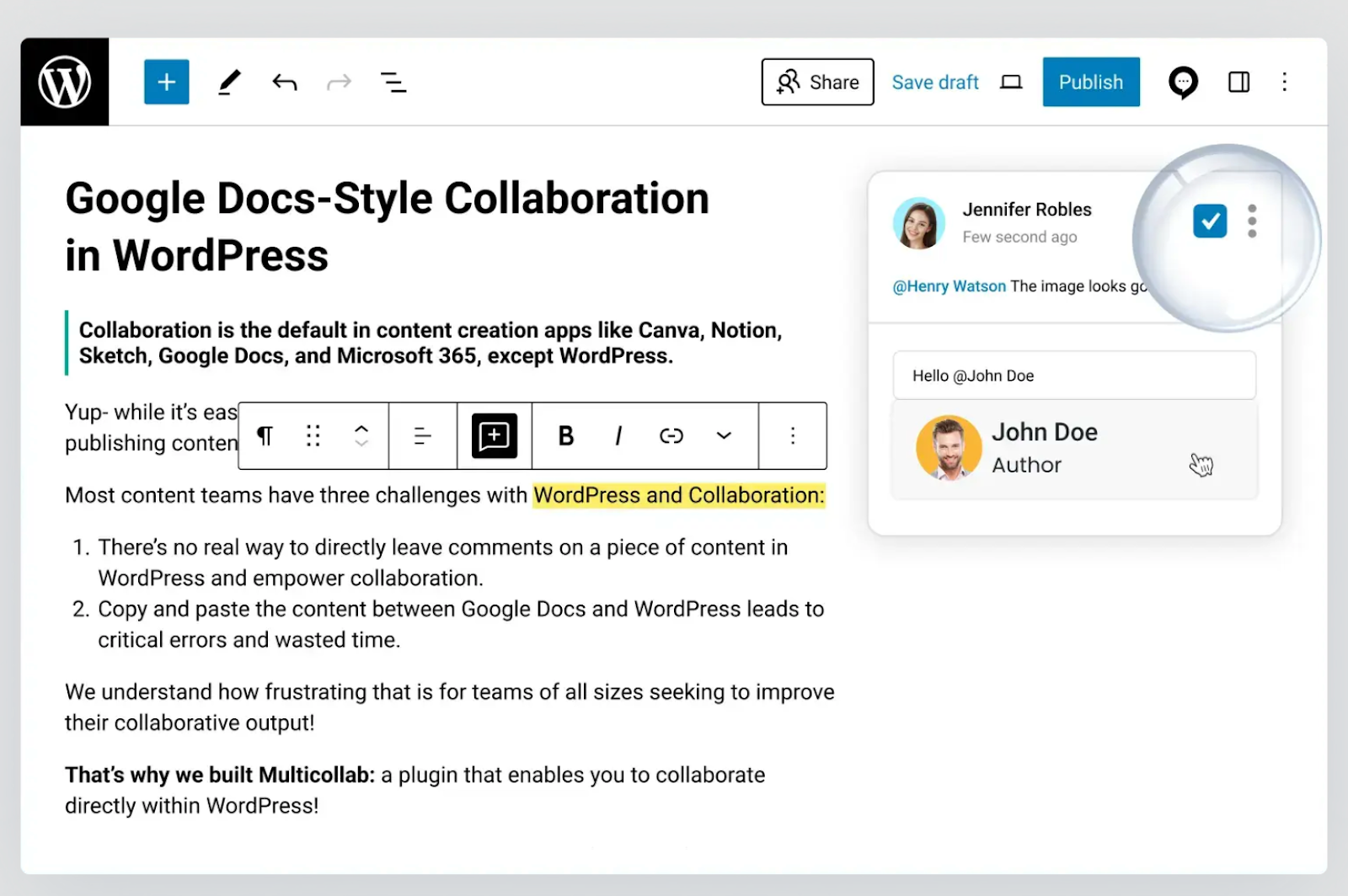Viewport: 1348px width, 896px height.
Task: Undo the last change
Action: [285, 82]
